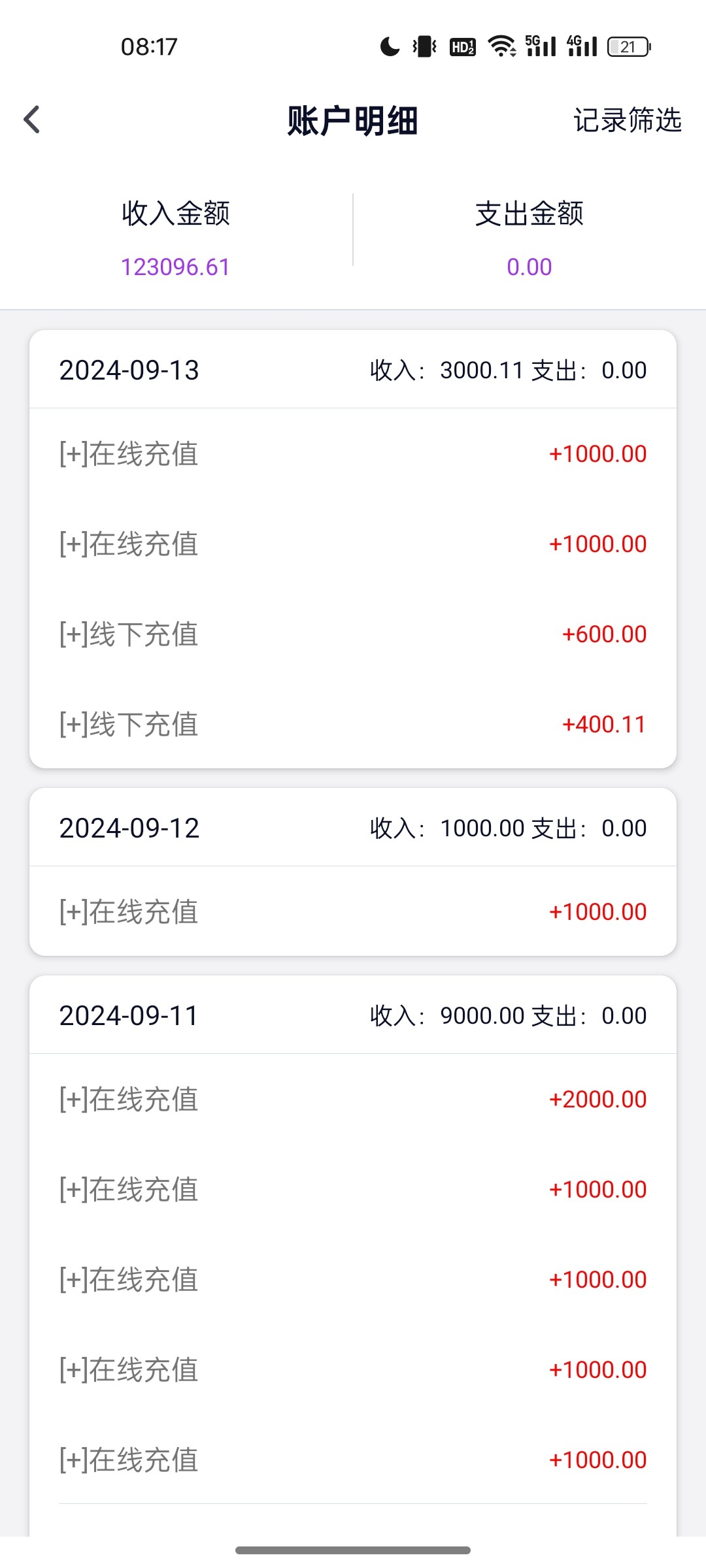This screenshot has height=1568, width=706.
Task: Select the 支出金额 expense total
Action: click(x=529, y=214)
